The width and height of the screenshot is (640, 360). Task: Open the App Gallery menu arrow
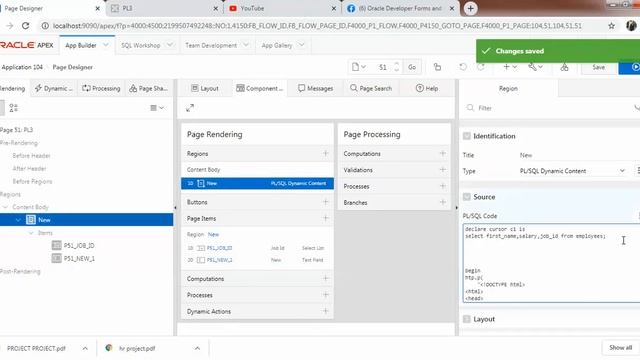point(301,45)
